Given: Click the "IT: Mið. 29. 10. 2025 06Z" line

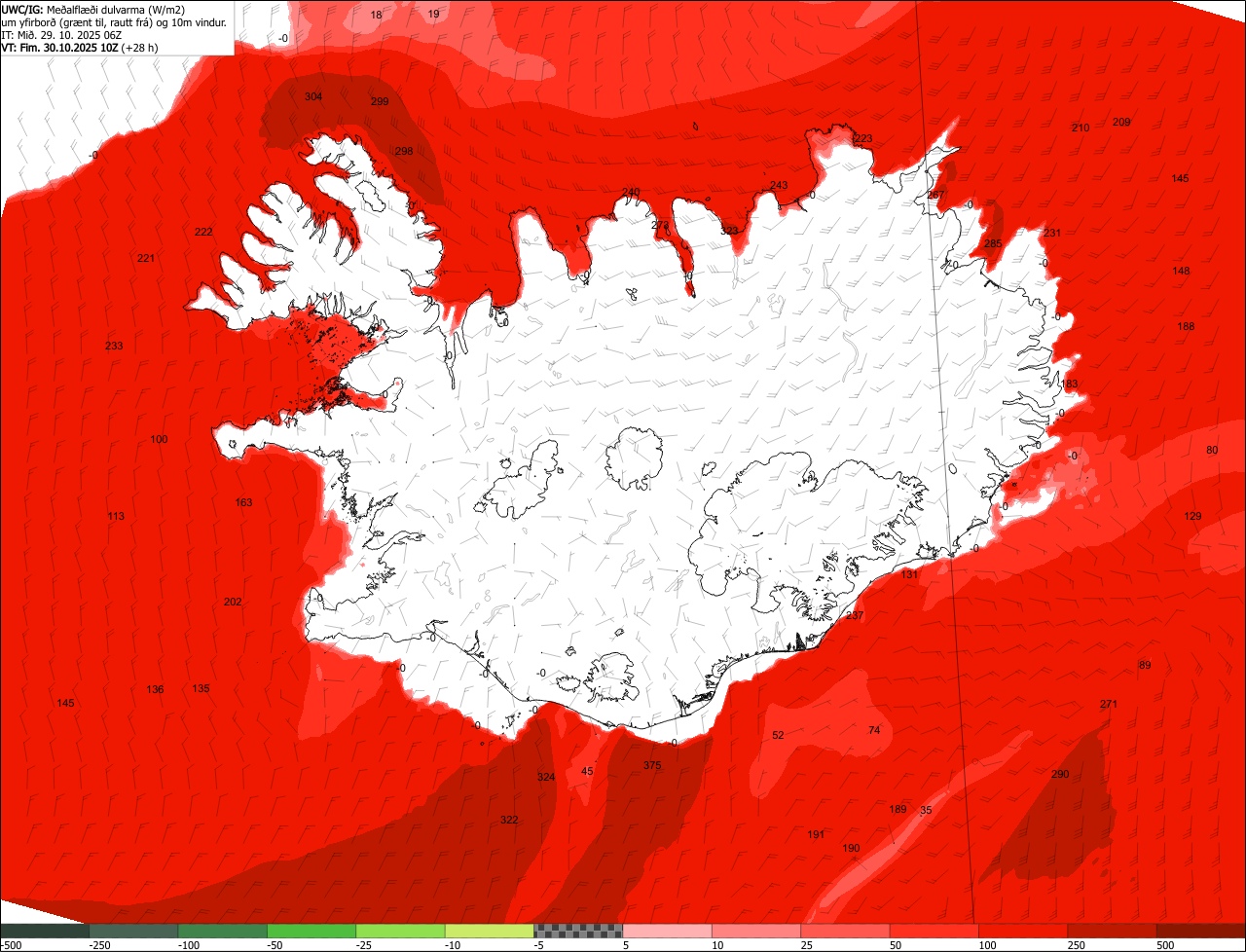Looking at the screenshot, I should pyautogui.click(x=61, y=34).
